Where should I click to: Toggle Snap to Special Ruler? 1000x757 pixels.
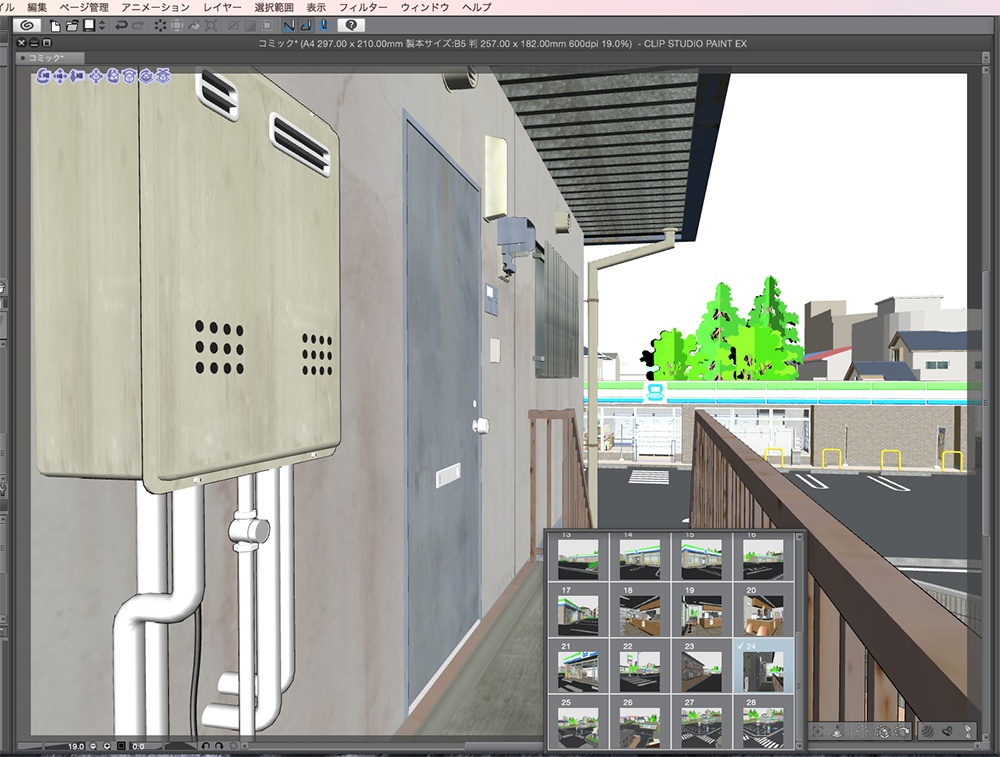pyautogui.click(x=306, y=26)
